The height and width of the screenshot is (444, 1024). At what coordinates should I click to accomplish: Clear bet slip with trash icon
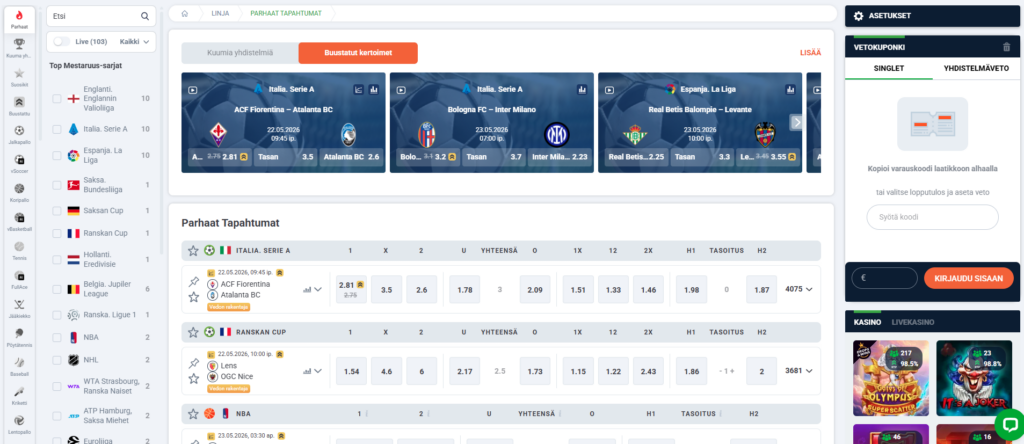coord(1006,47)
